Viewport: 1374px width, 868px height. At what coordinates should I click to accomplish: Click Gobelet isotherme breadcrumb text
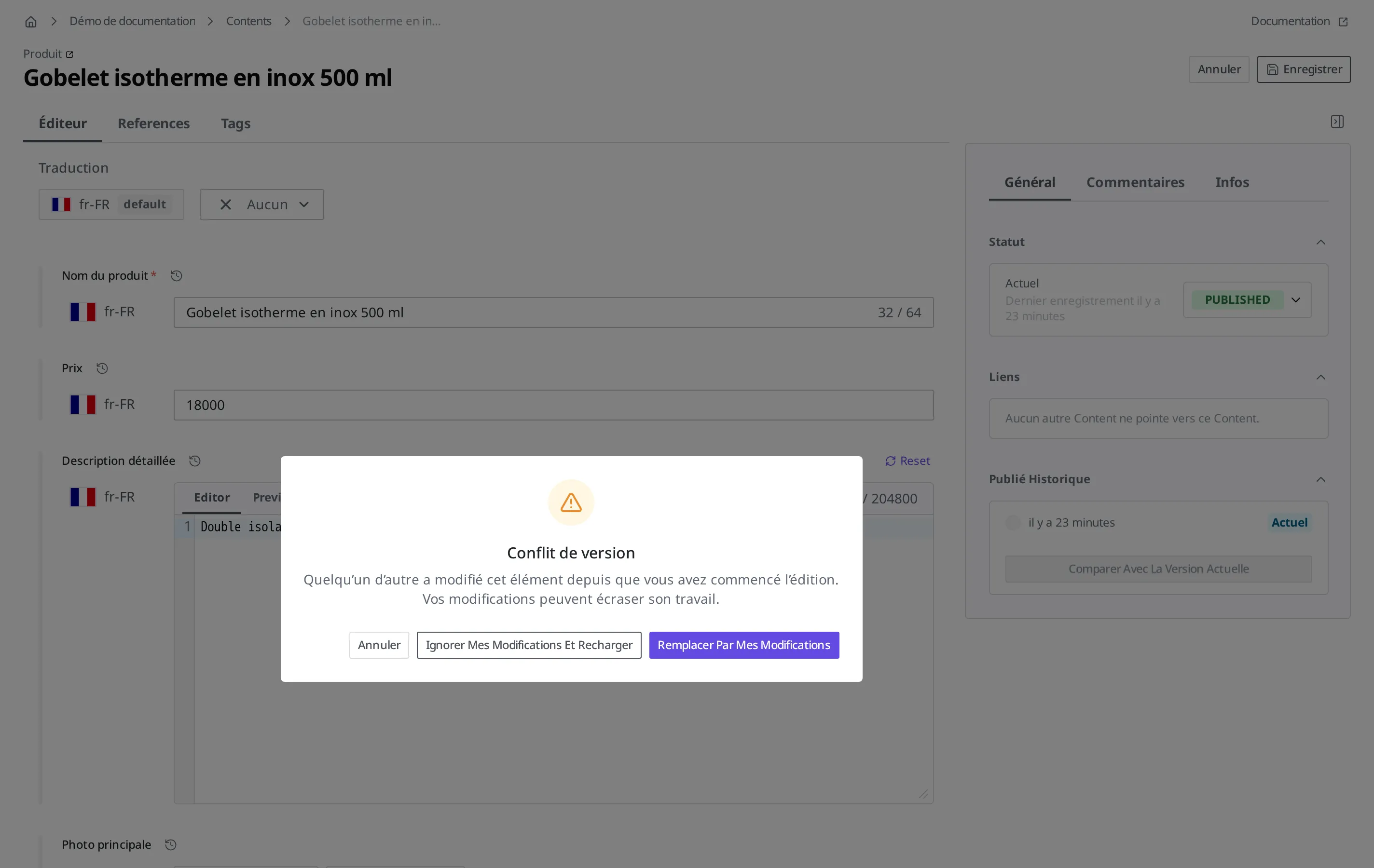(x=371, y=22)
